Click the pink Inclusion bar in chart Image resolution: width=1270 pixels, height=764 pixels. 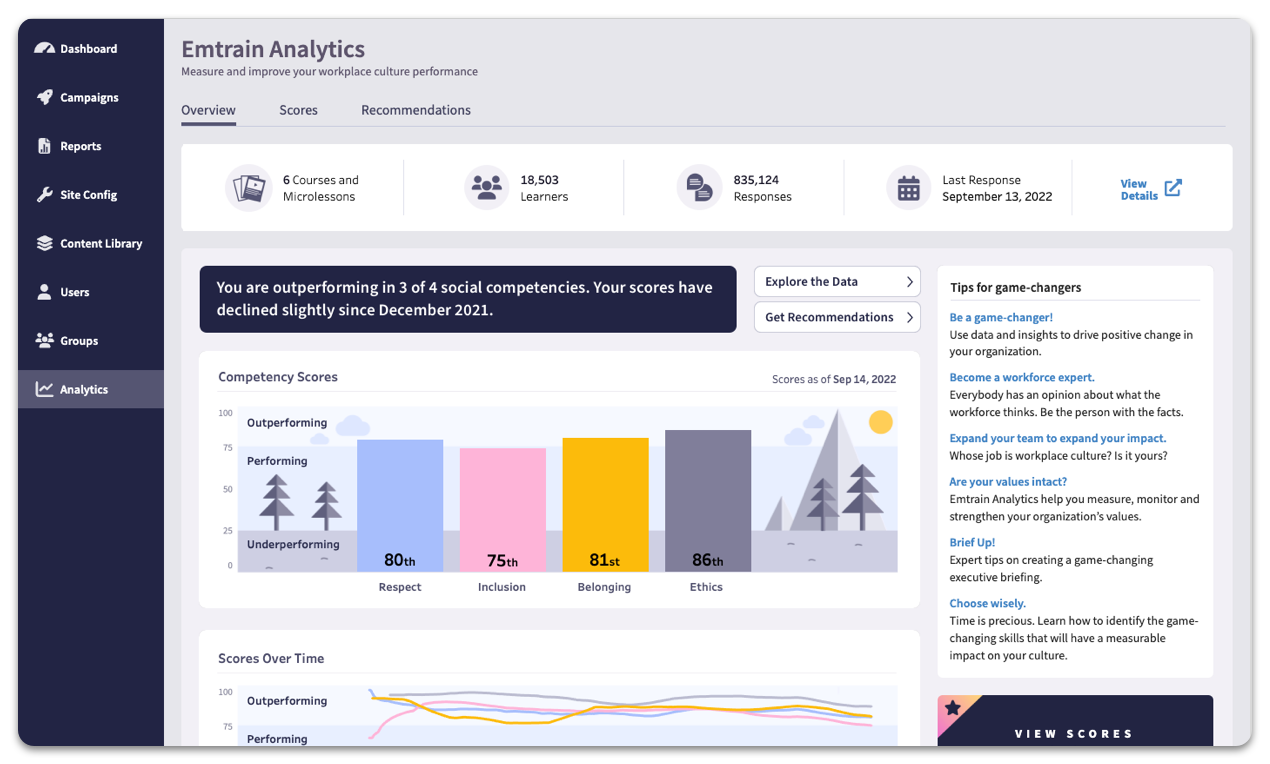[503, 510]
